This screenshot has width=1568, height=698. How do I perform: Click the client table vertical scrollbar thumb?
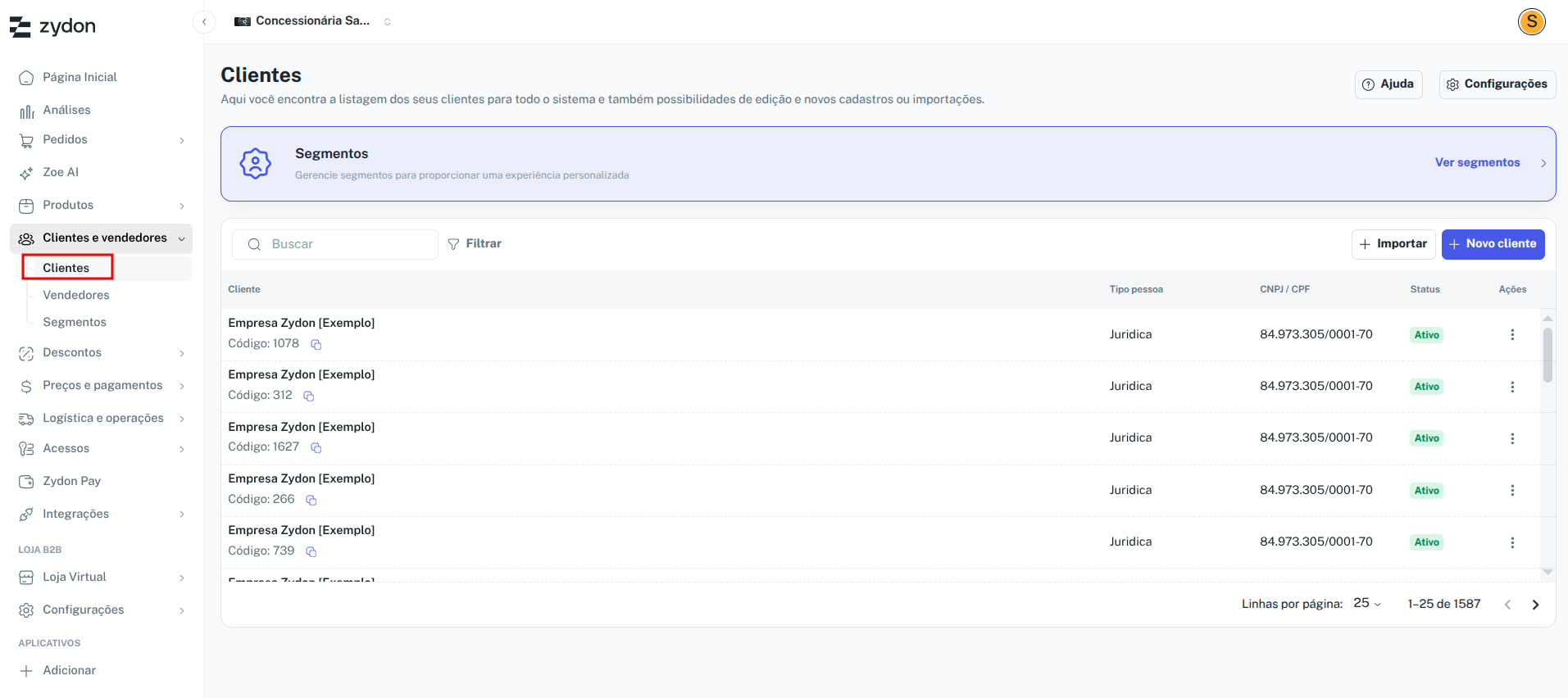pyautogui.click(x=1548, y=355)
